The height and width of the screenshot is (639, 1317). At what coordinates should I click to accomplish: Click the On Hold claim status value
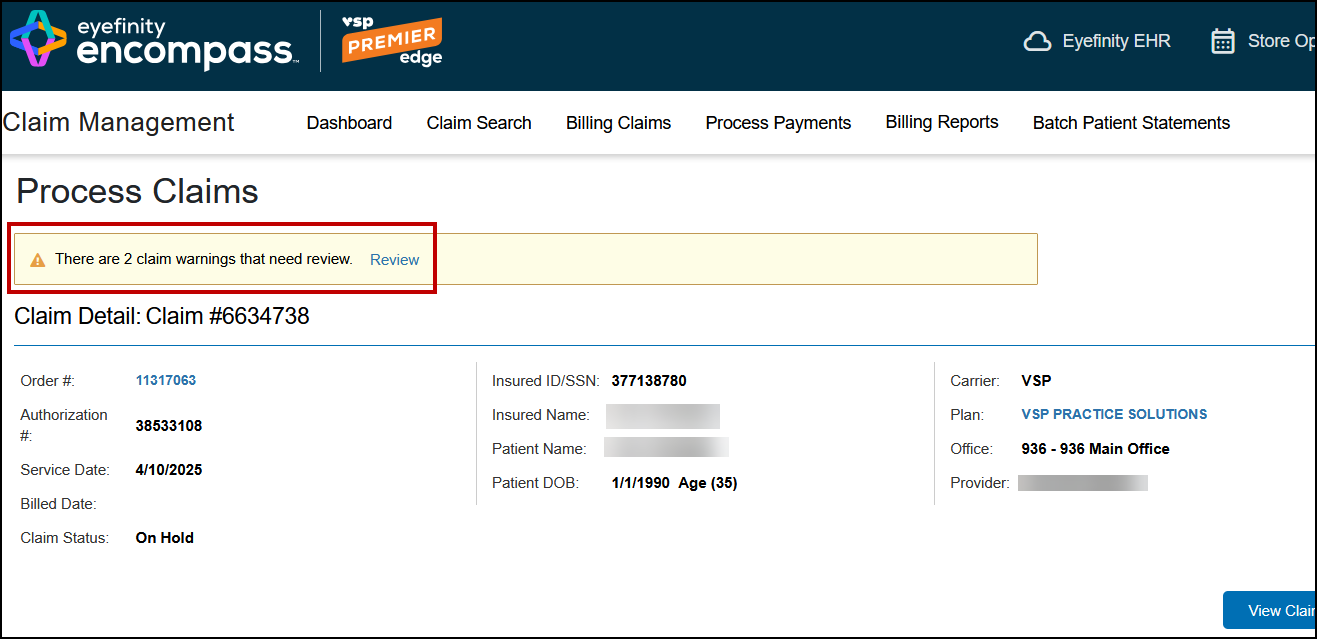[165, 538]
